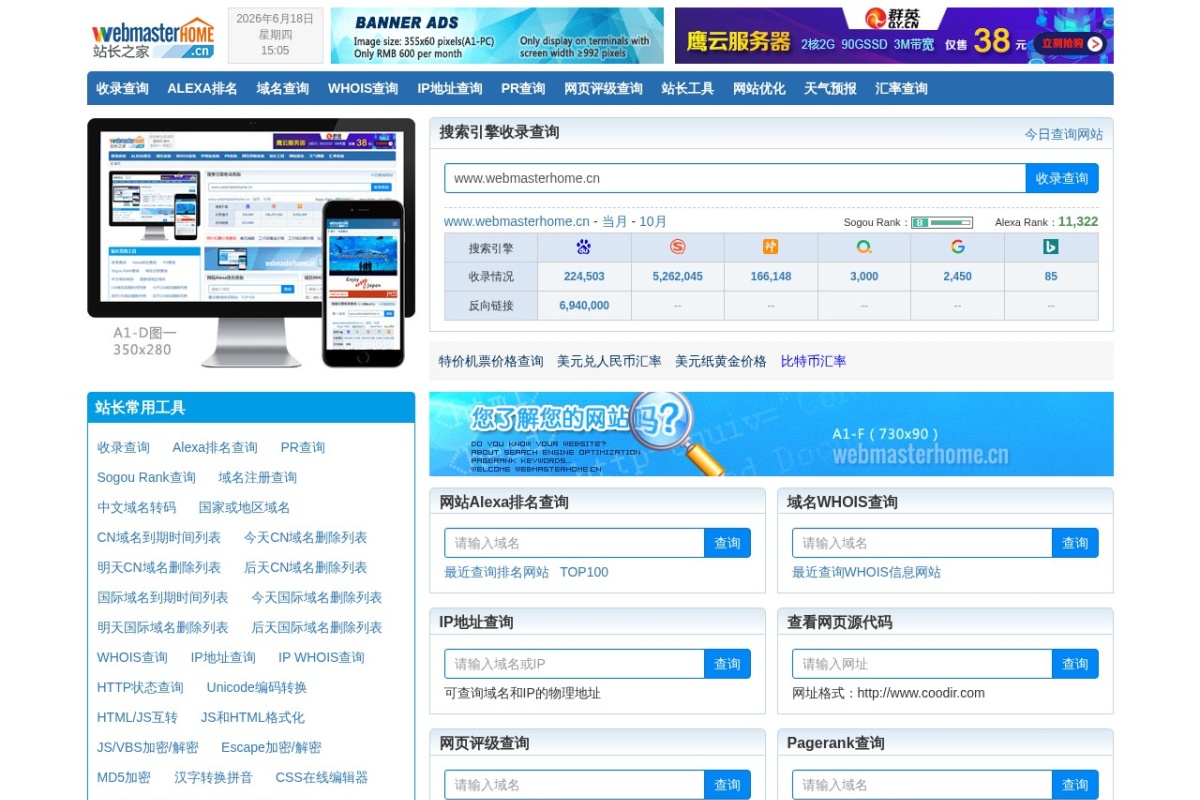Open the 美元纸黄金价格 link

pyautogui.click(x=721, y=361)
